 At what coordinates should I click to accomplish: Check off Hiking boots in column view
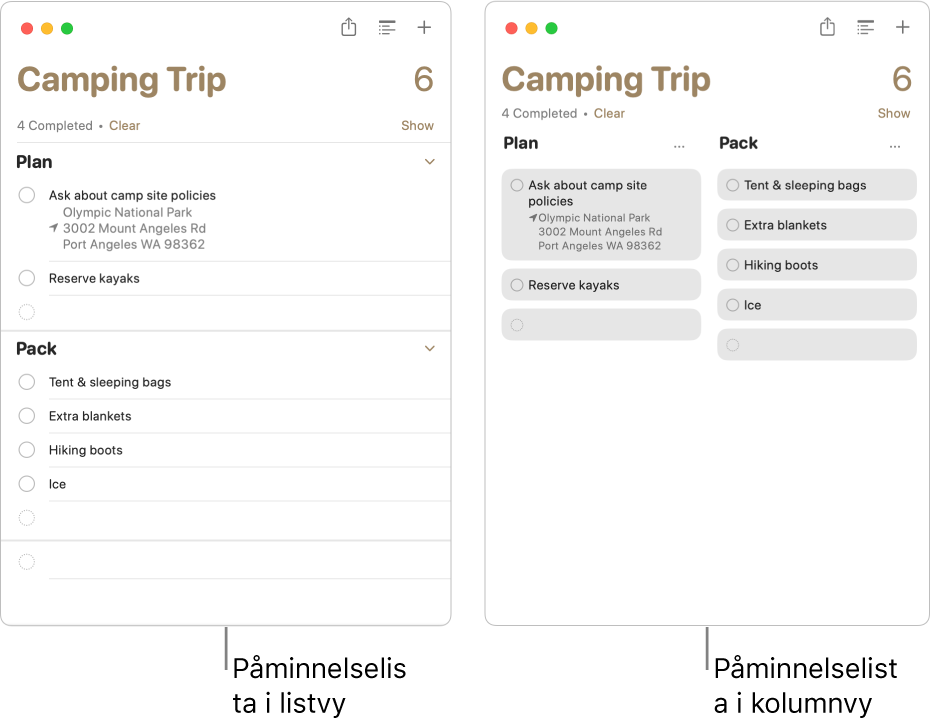(x=733, y=265)
